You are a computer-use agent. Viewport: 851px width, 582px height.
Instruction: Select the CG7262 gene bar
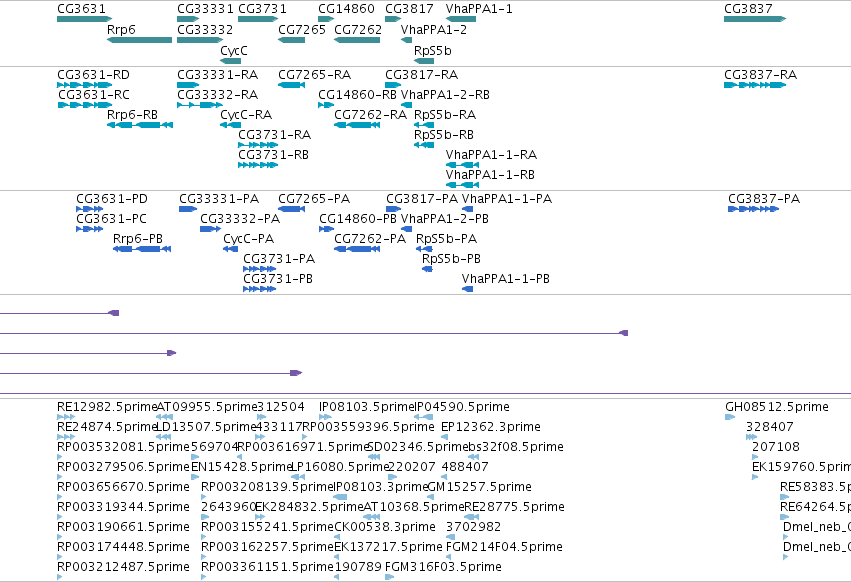(x=357, y=40)
